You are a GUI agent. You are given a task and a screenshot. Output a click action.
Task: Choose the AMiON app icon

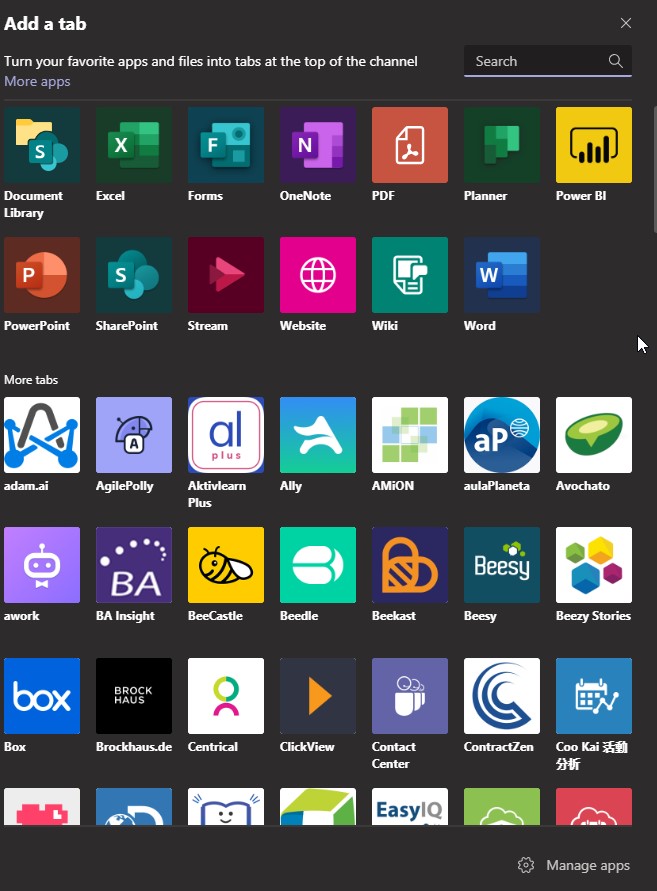(x=410, y=435)
